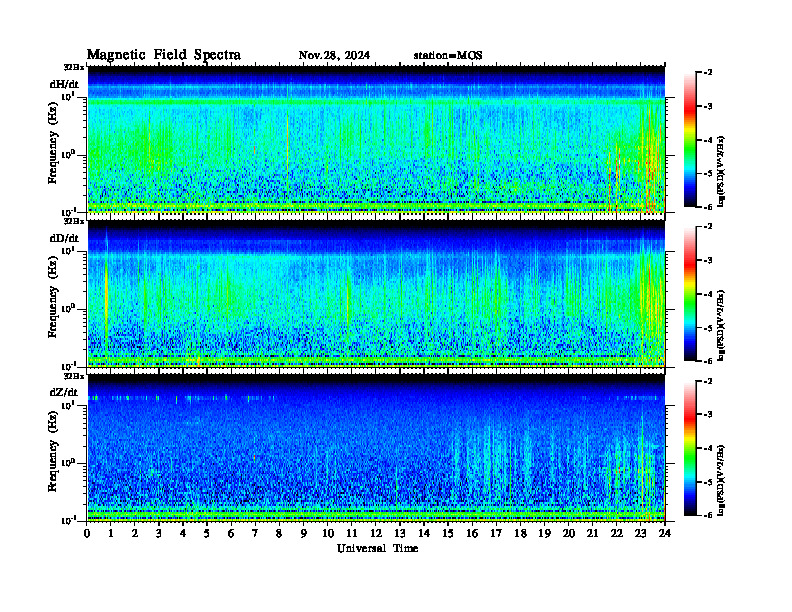The width and height of the screenshot is (792, 612).
Task: Click the hour 10 tick label
Action: [328, 533]
